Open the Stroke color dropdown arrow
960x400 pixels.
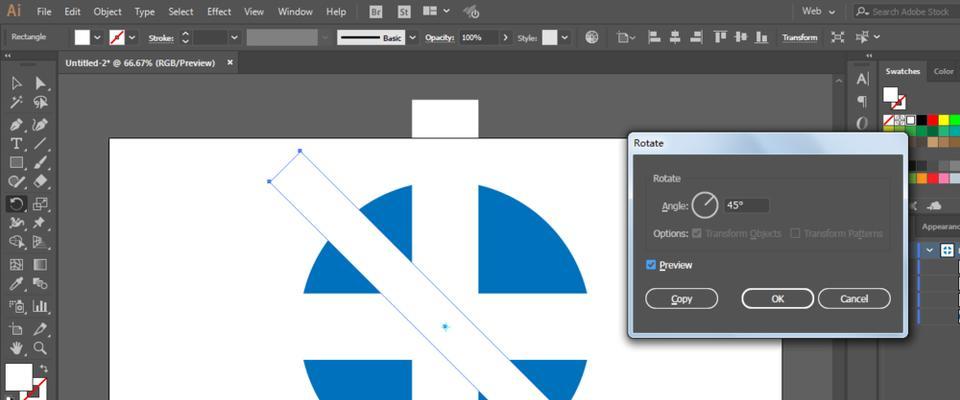coord(132,37)
